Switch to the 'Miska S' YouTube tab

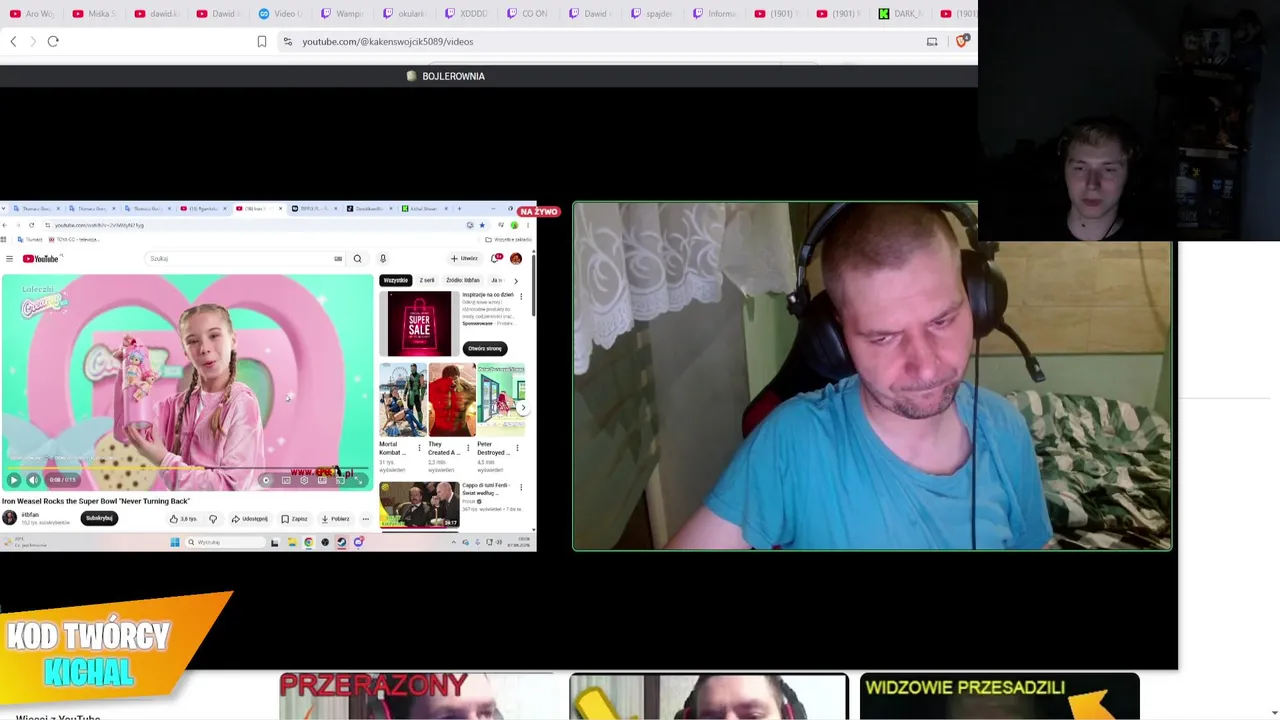tap(93, 14)
